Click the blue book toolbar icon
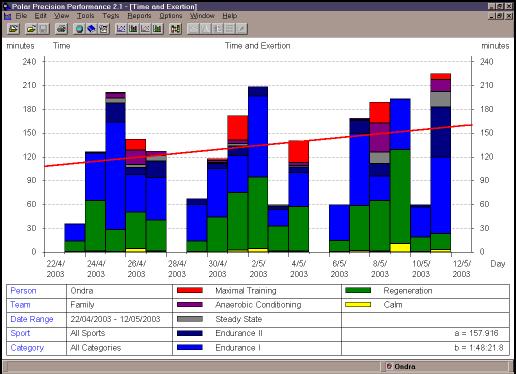 click(91, 29)
